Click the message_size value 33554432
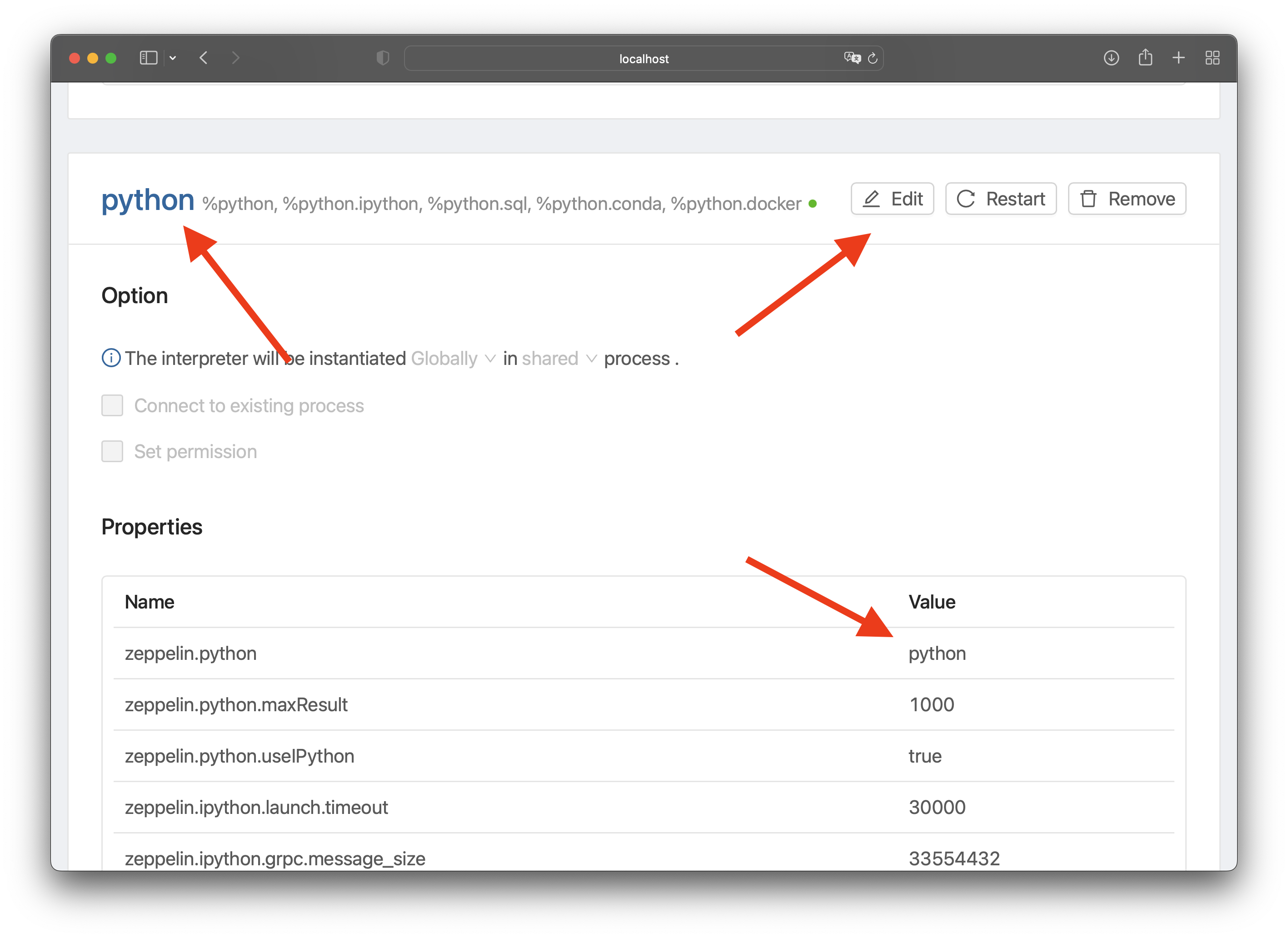Viewport: 1288px width, 938px height. (x=954, y=859)
